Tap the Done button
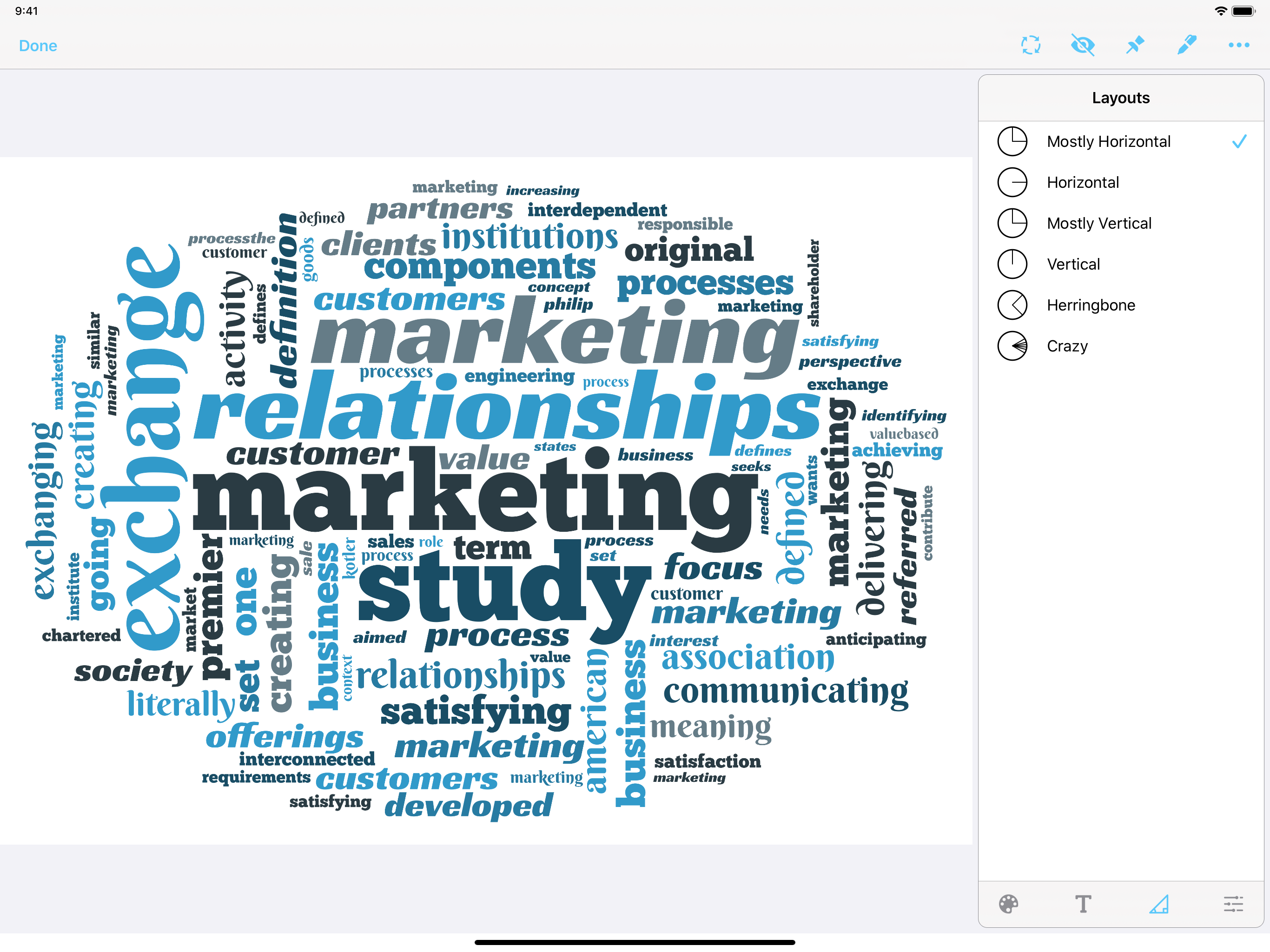The width and height of the screenshot is (1270, 952). 38,46
